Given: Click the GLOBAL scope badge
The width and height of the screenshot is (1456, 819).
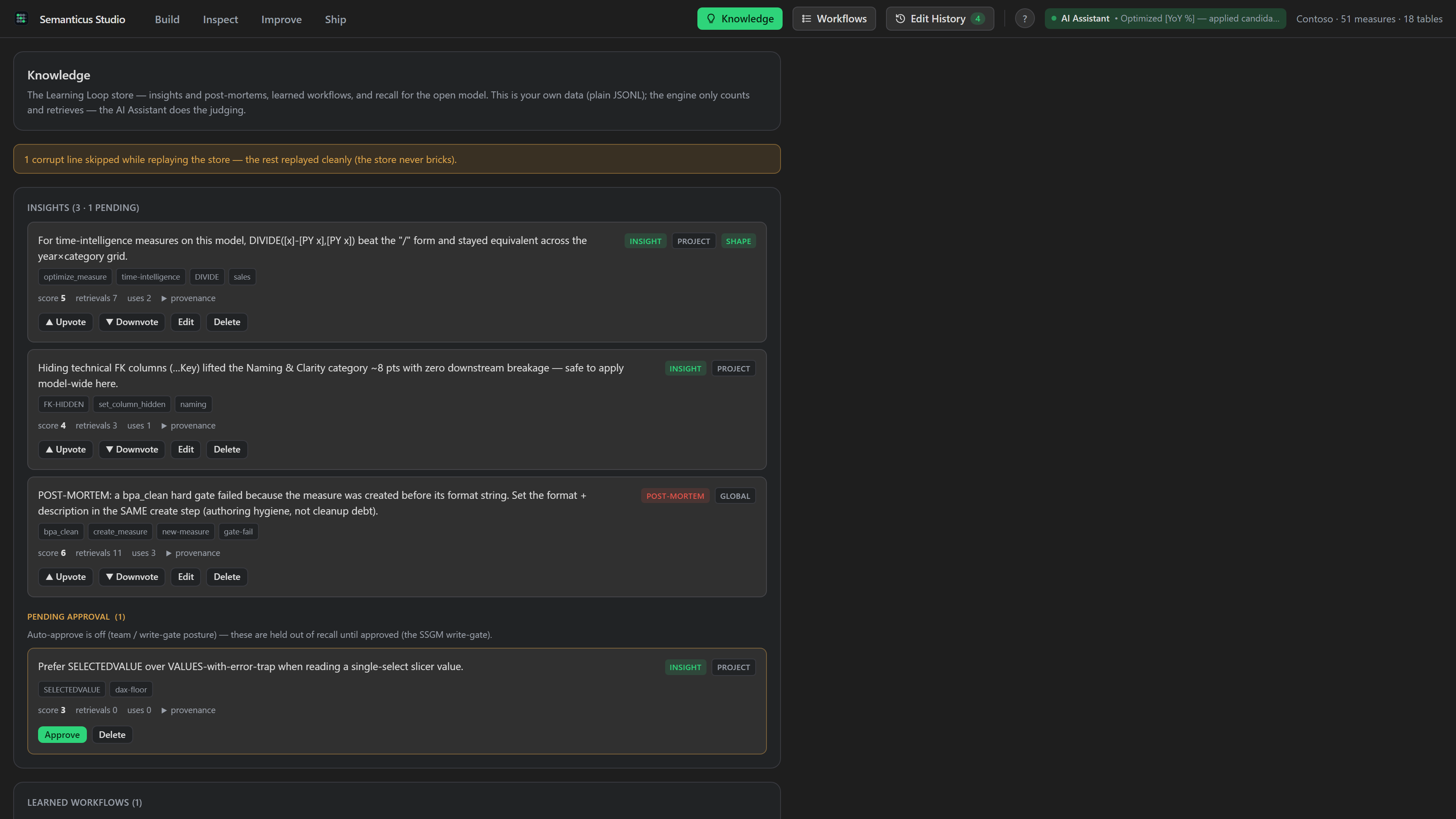Looking at the screenshot, I should [735, 496].
